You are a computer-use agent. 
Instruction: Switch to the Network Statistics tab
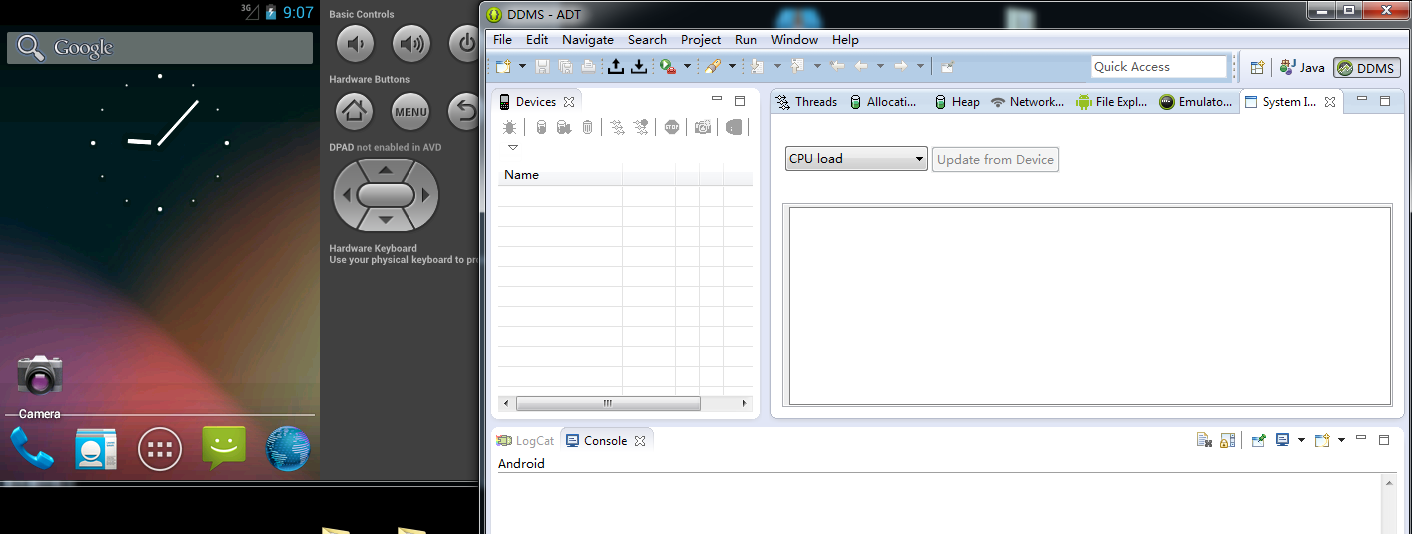1027,102
